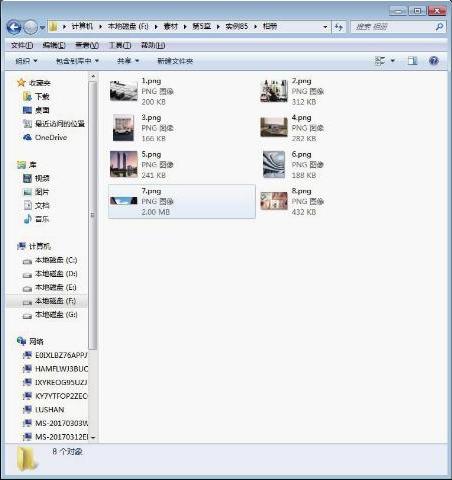Image resolution: width=452 pixels, height=480 pixels.
Task: Open the 共享 dropdown in toolbar
Action: point(128,61)
